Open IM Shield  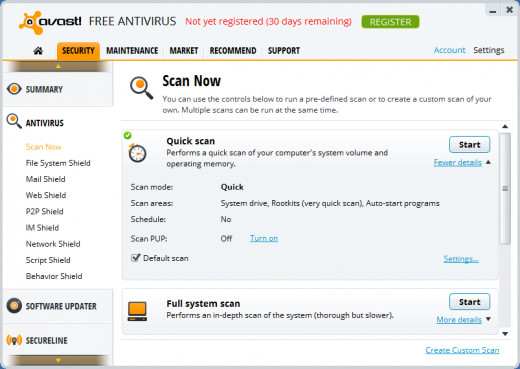tap(42, 228)
